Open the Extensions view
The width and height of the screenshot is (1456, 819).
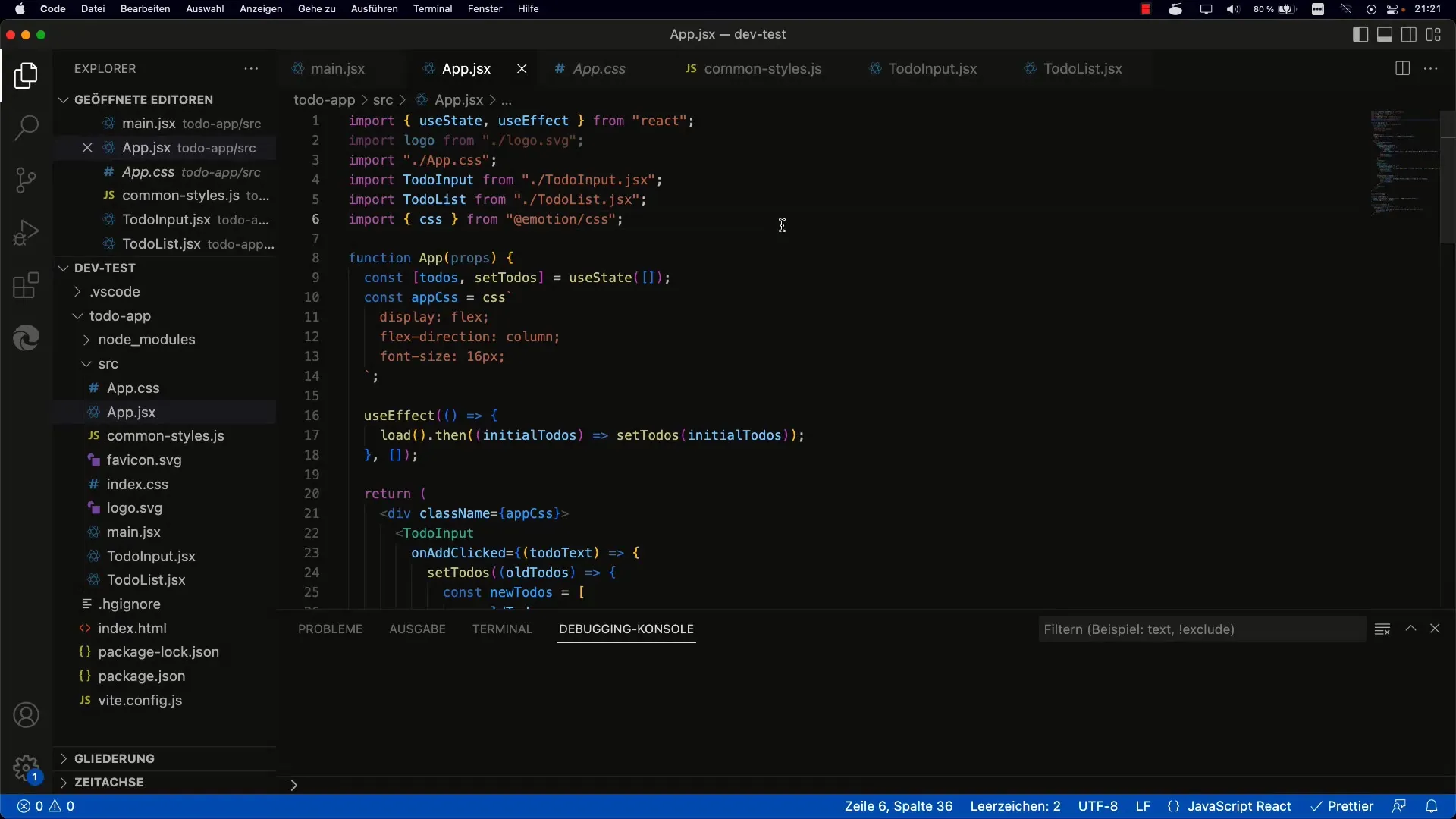[x=26, y=286]
